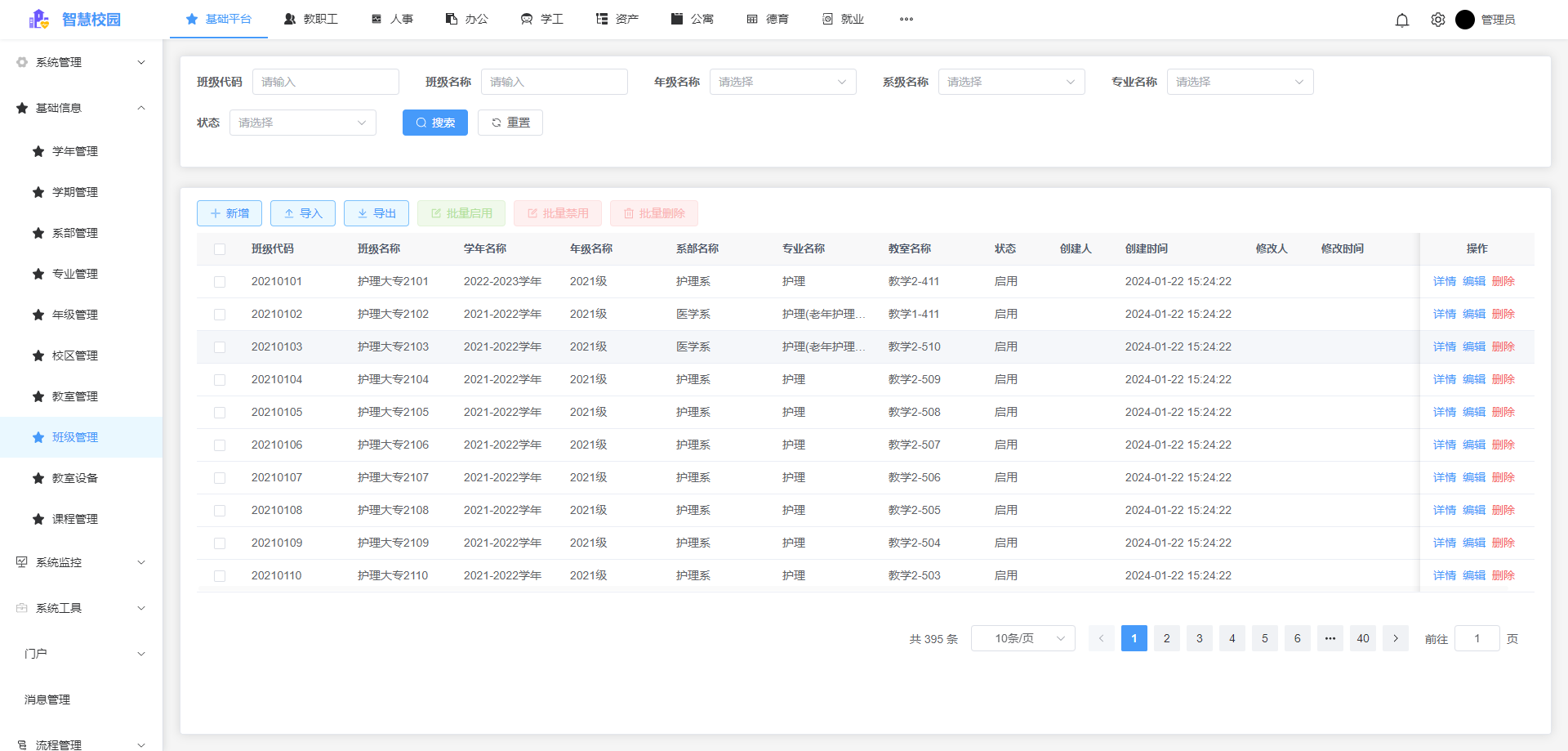Click the 搜索 search button

[434, 122]
